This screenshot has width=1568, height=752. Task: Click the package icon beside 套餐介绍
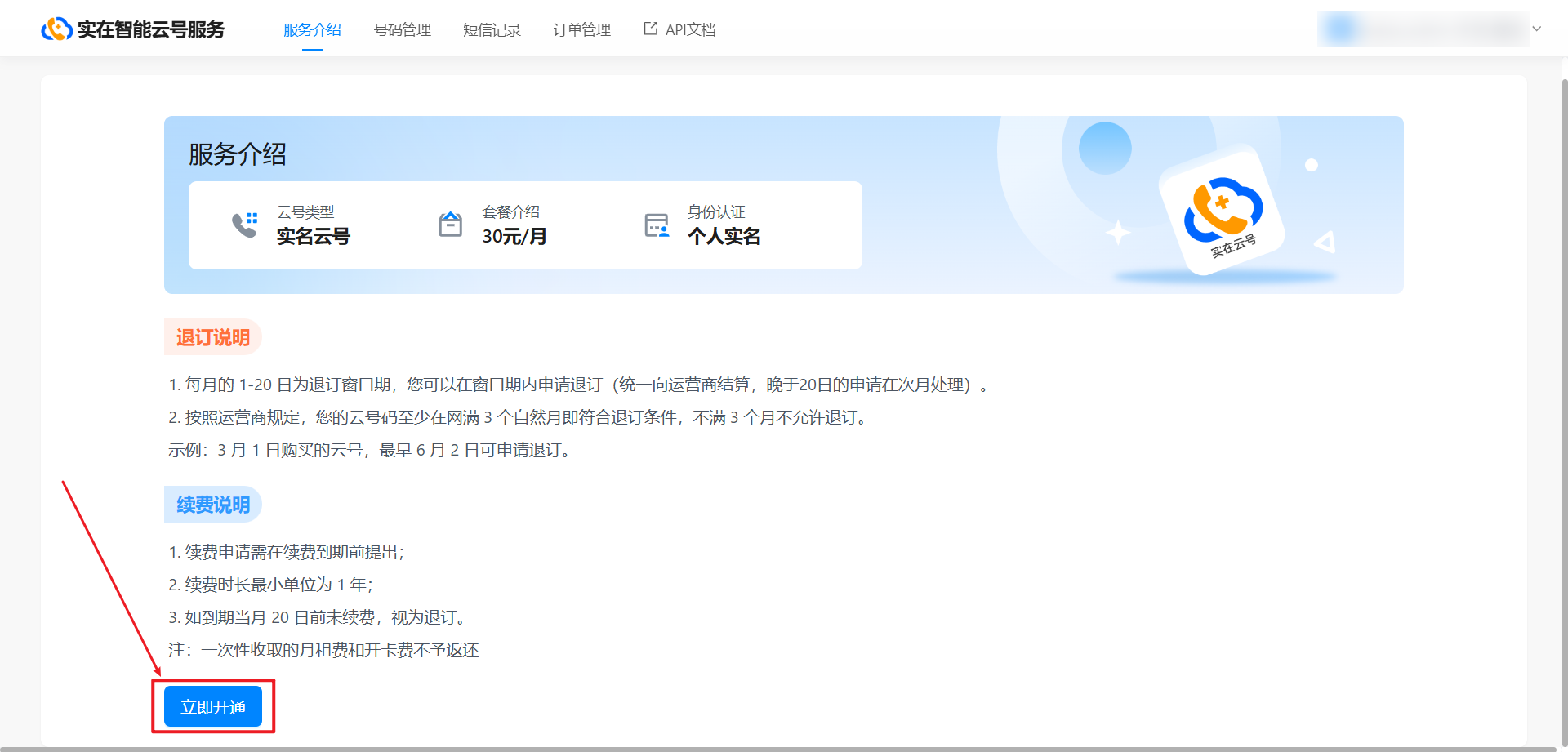450,225
